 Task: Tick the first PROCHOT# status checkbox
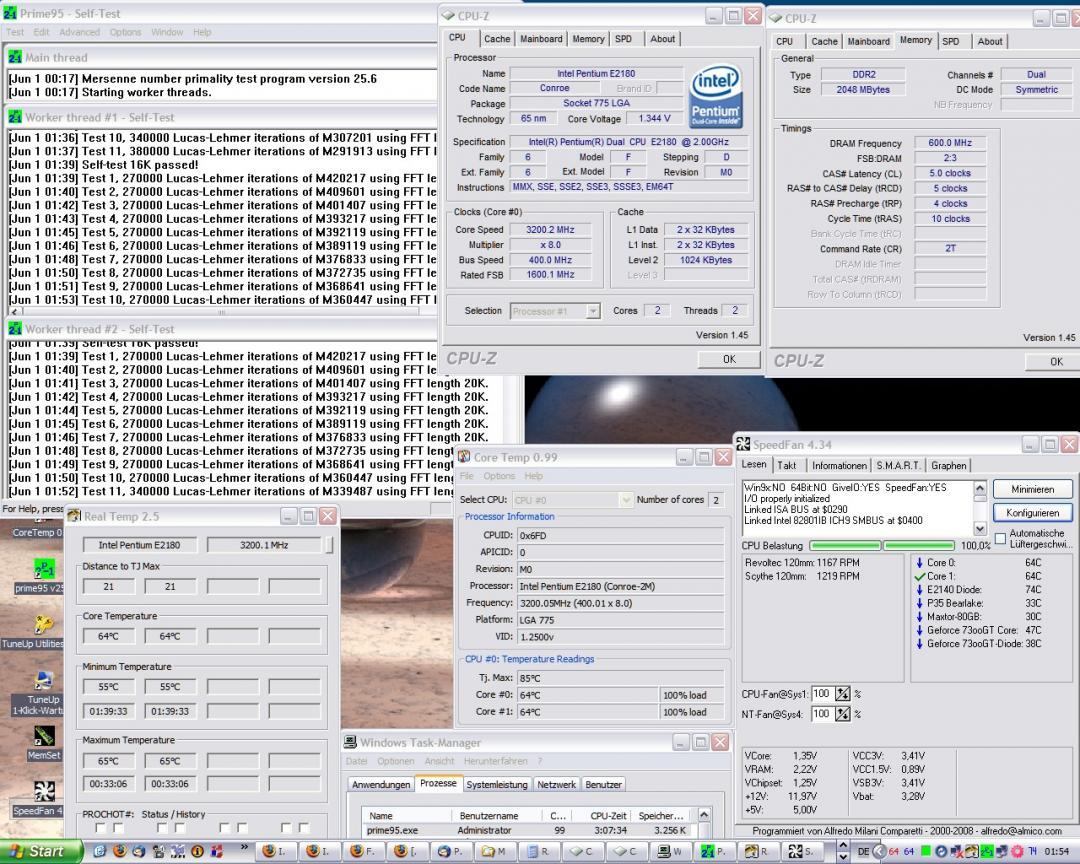pos(99,828)
